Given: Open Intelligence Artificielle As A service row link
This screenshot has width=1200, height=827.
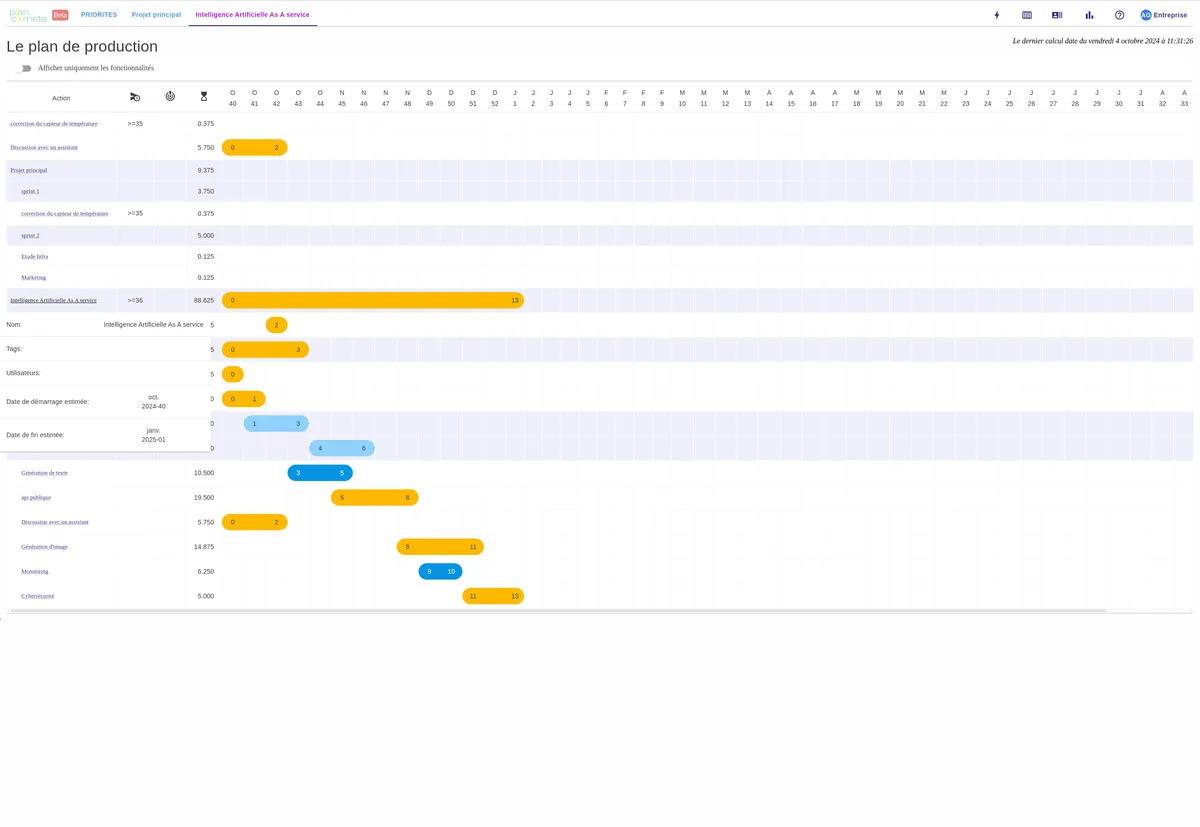Looking at the screenshot, I should 53,300.
